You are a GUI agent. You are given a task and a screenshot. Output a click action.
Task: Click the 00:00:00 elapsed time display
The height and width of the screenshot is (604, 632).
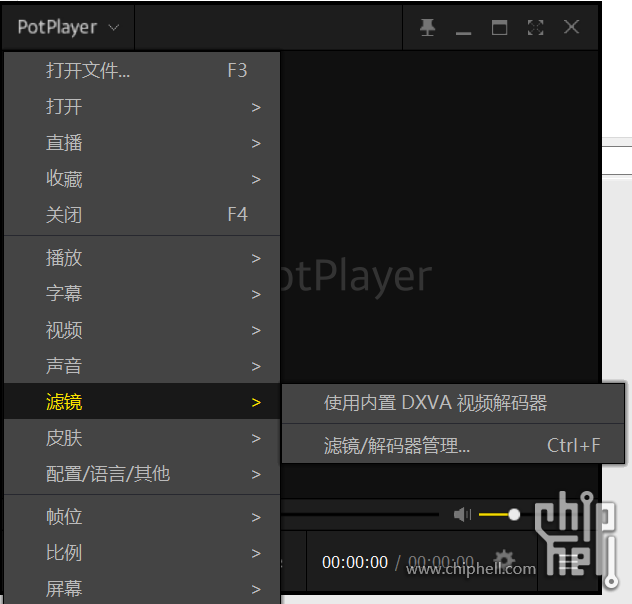pos(355,562)
